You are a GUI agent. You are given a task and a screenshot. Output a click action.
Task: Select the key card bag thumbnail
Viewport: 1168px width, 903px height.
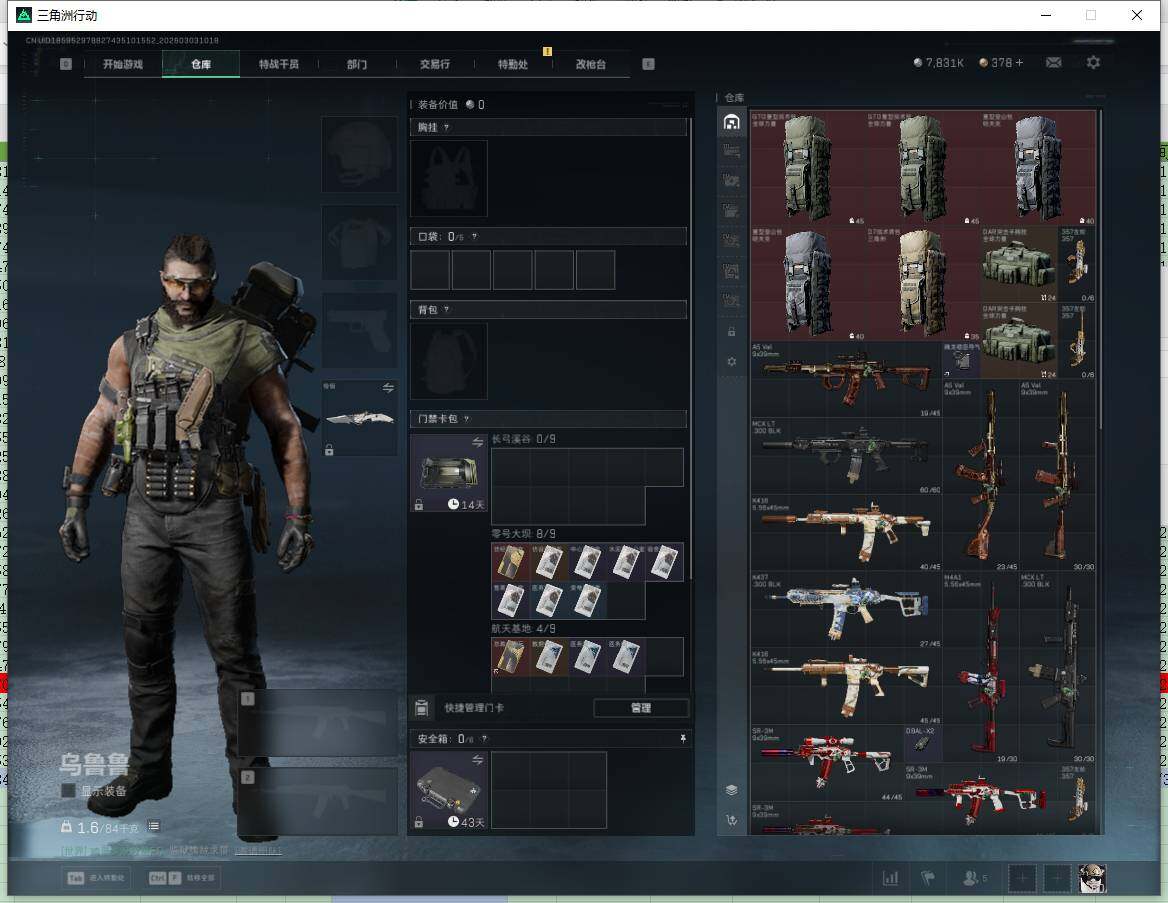point(449,473)
